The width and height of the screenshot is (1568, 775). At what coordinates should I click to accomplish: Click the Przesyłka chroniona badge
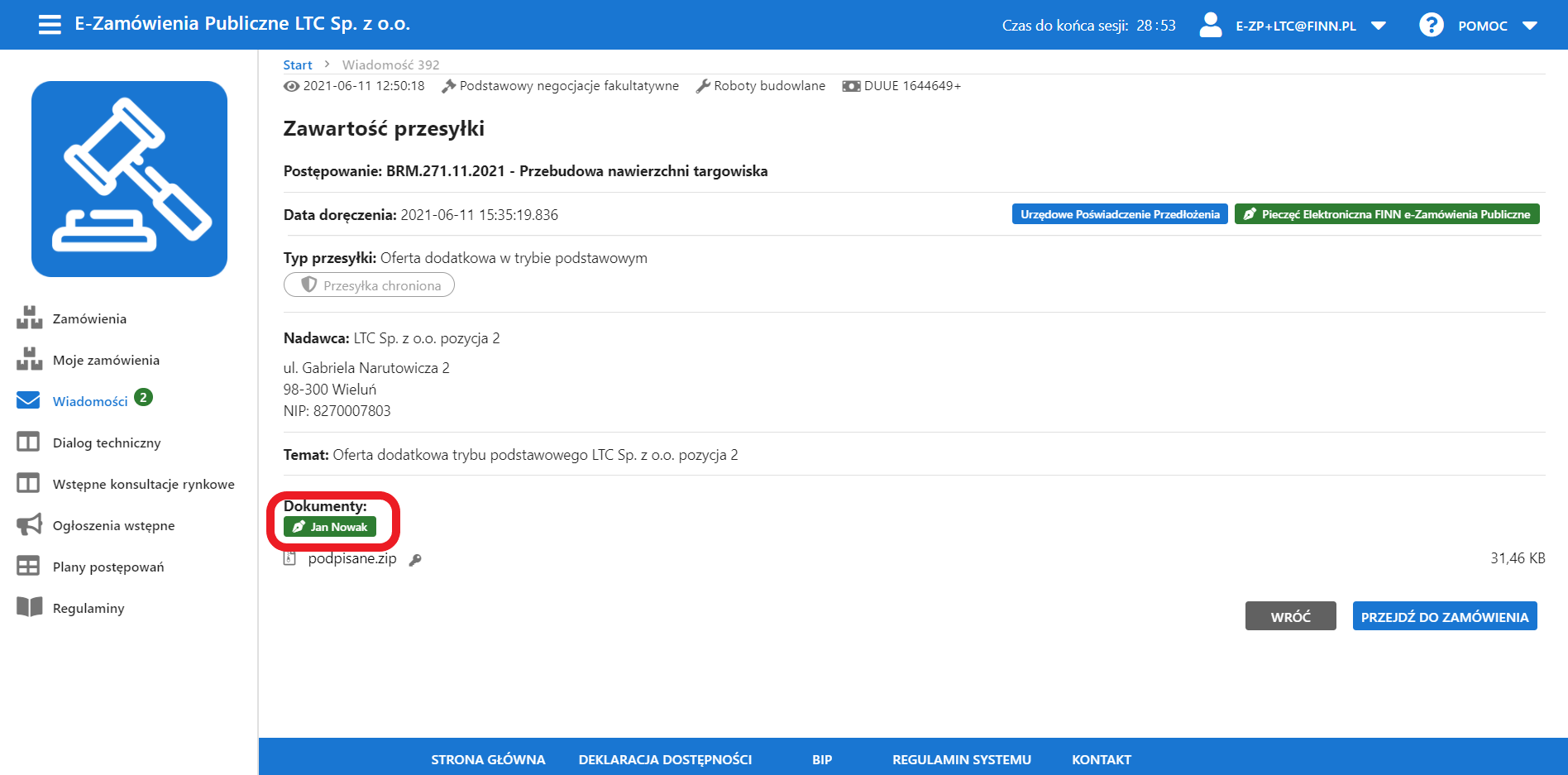369,285
